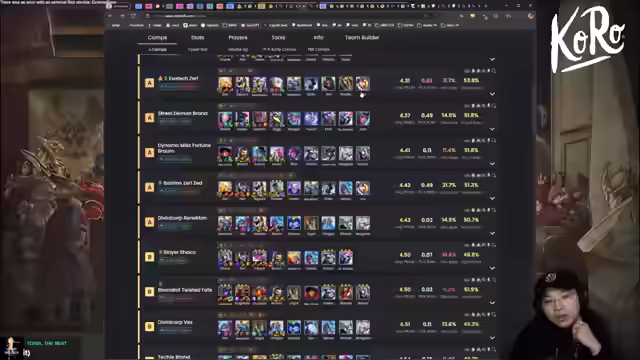Expand the BoomBot Twisted Fate comp row
Image resolution: width=640 pixels, height=360 pixels.
(x=492, y=303)
